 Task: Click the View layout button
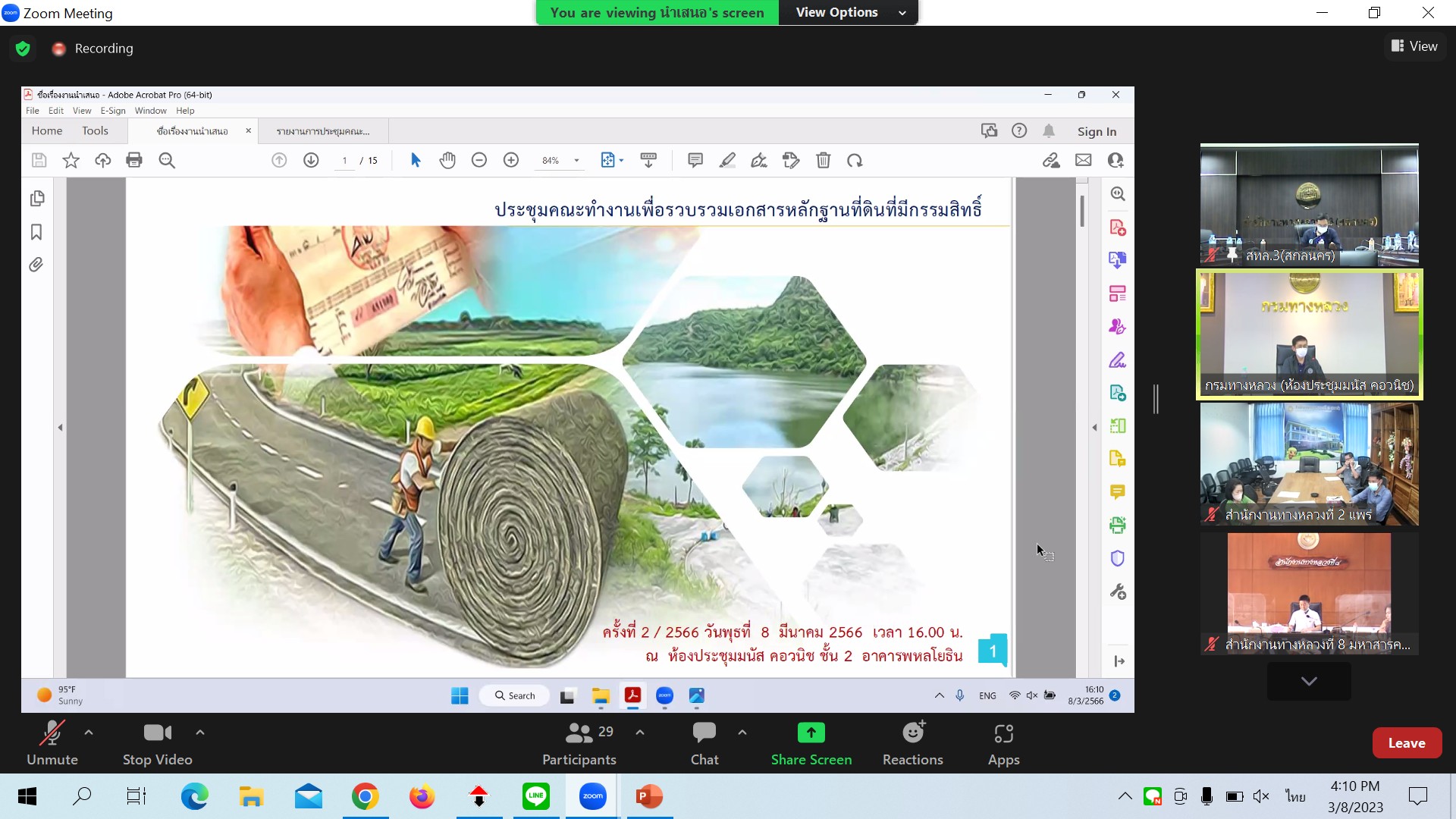[1414, 46]
